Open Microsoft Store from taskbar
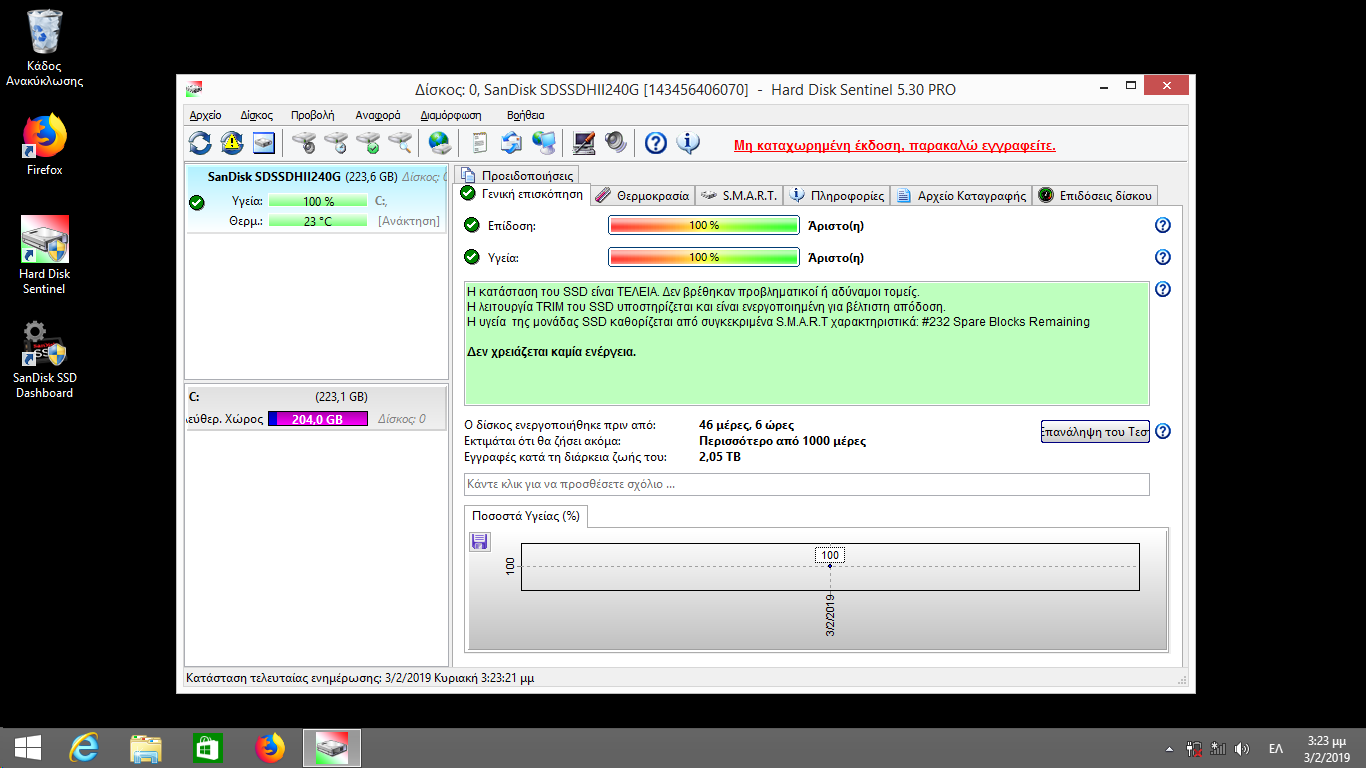 click(x=207, y=747)
